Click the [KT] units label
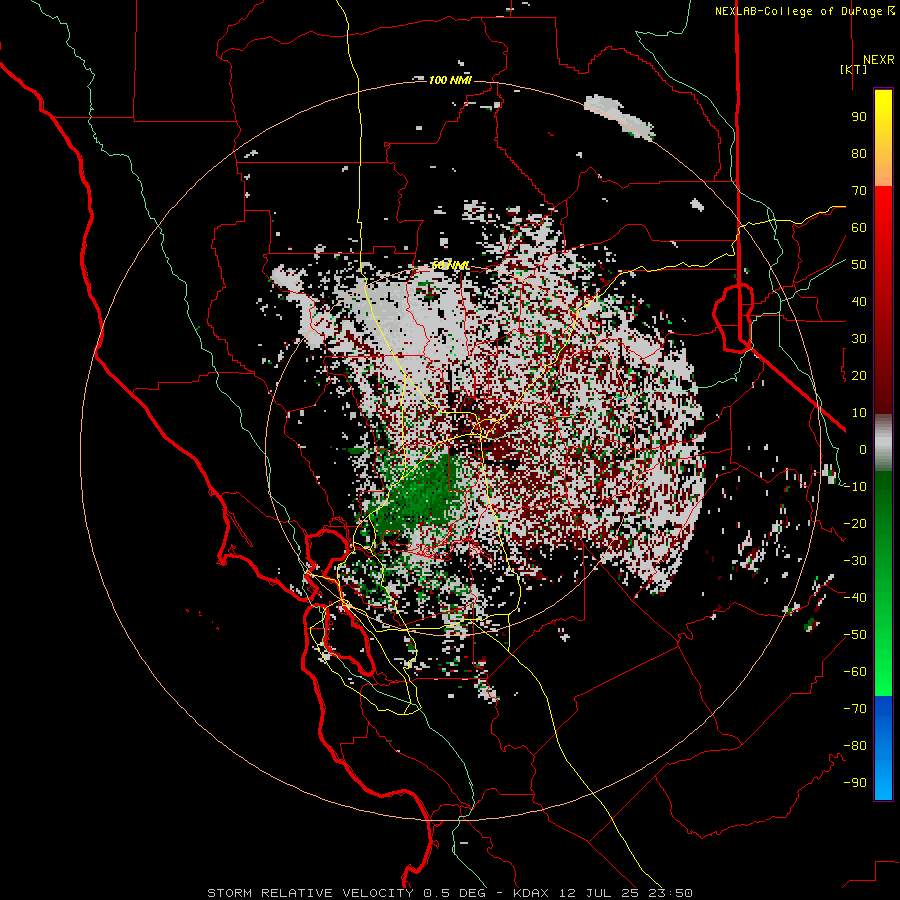The image size is (900, 900). click(x=854, y=69)
